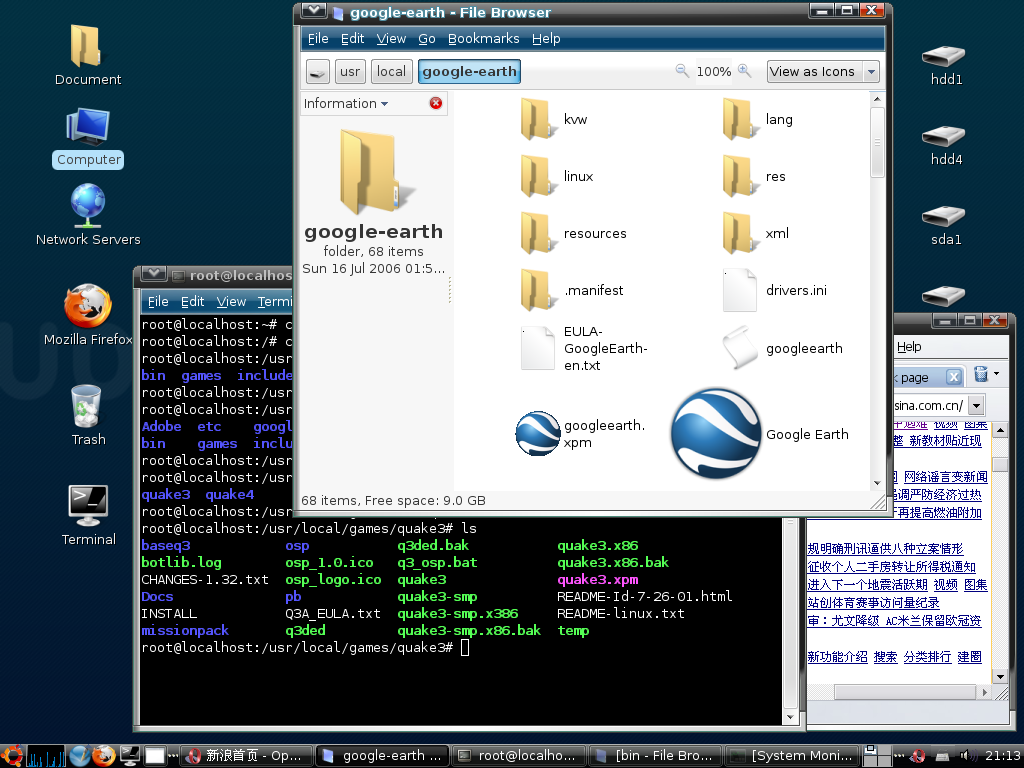Screen dimensions: 1024x768
Task: Click the google-earth path button
Action: click(x=470, y=72)
